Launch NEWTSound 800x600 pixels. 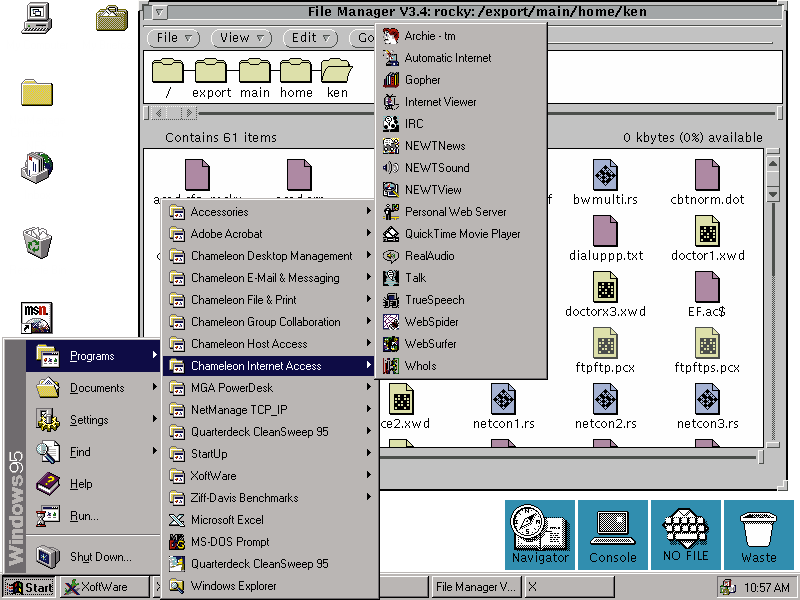point(461,168)
